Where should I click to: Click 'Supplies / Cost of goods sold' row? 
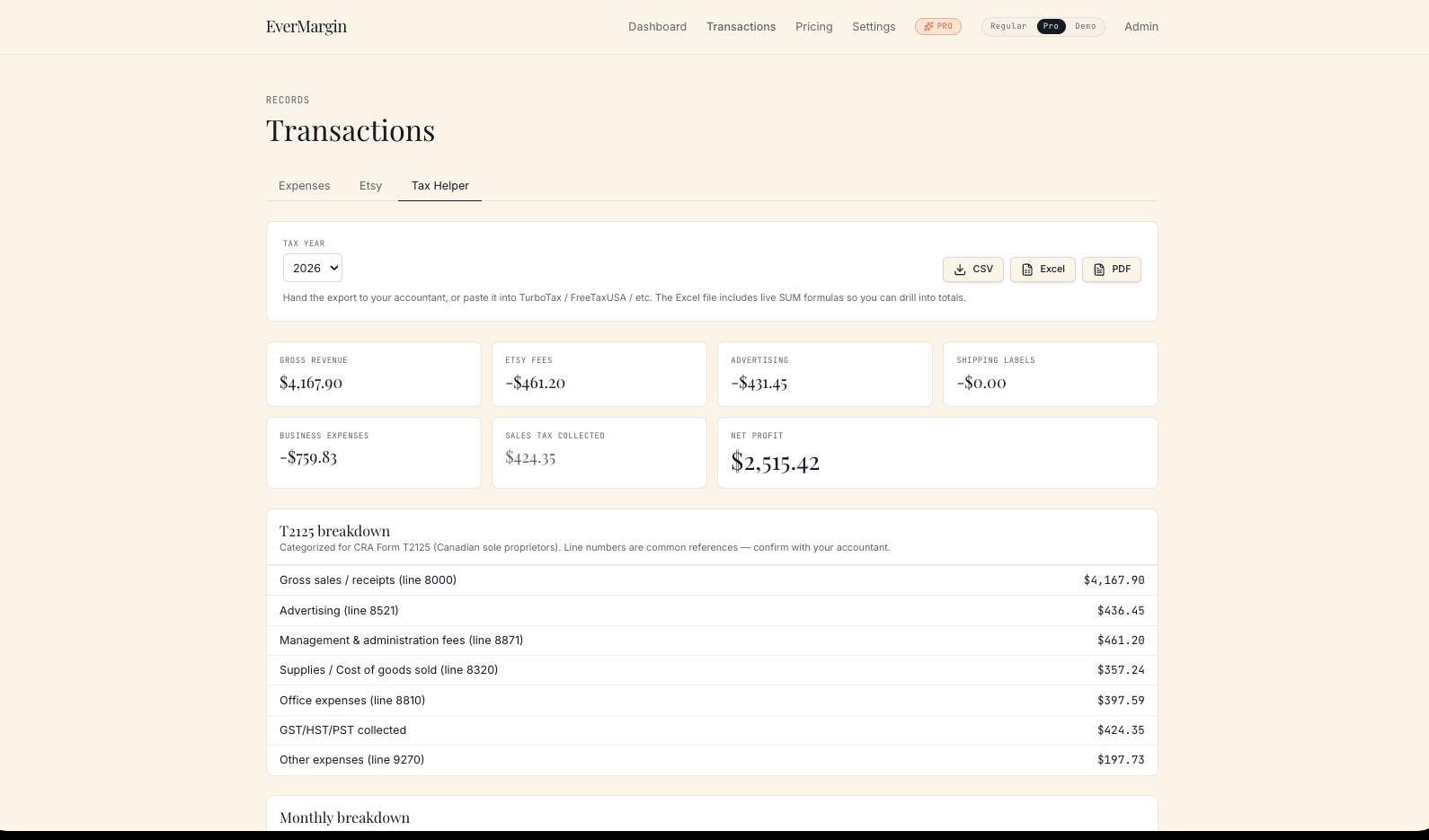tap(712, 670)
